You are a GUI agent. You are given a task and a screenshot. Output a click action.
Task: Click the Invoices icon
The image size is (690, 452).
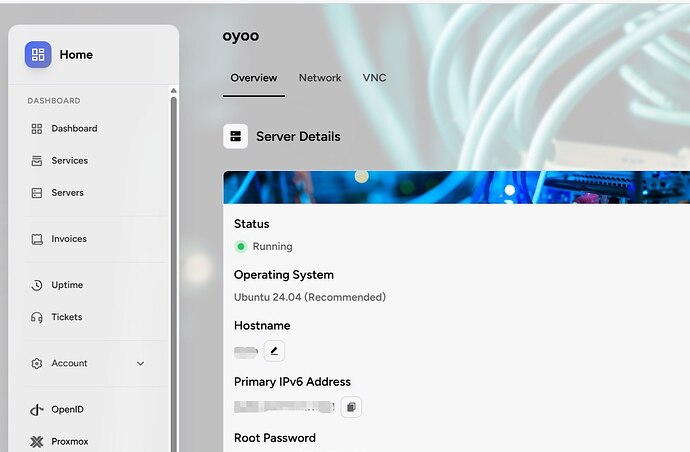pos(37,239)
